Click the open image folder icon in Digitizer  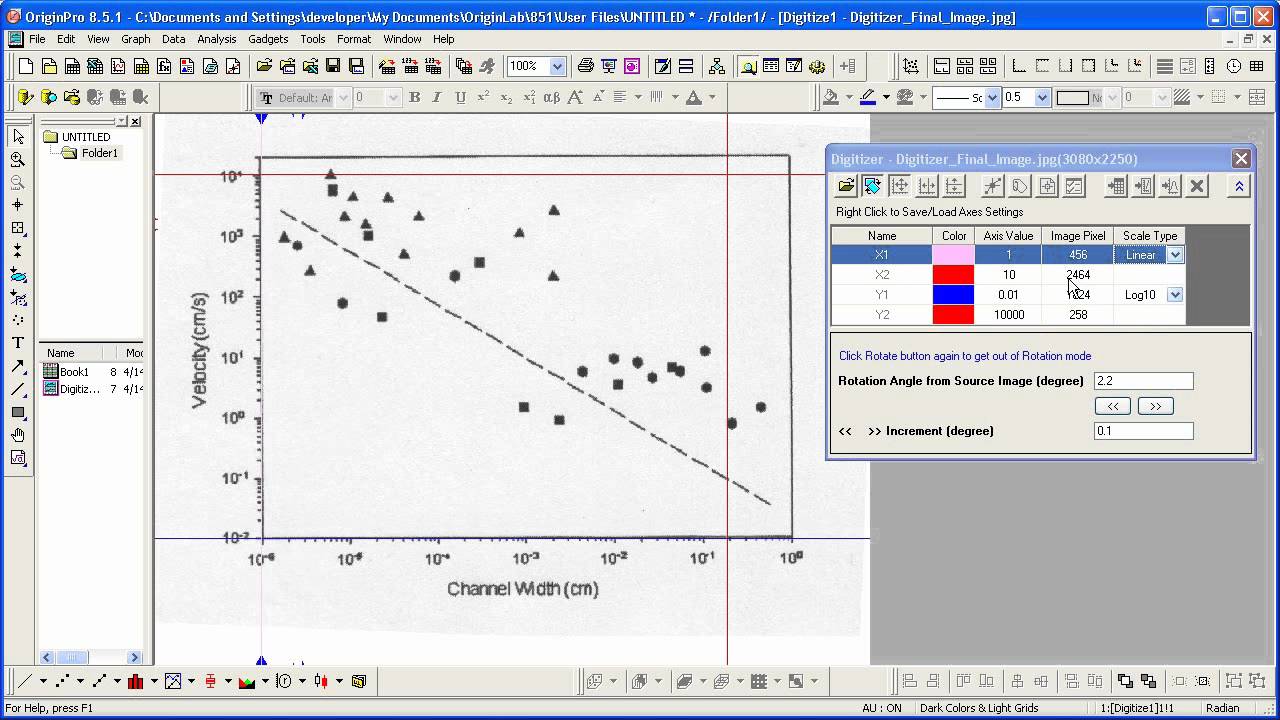coord(846,186)
